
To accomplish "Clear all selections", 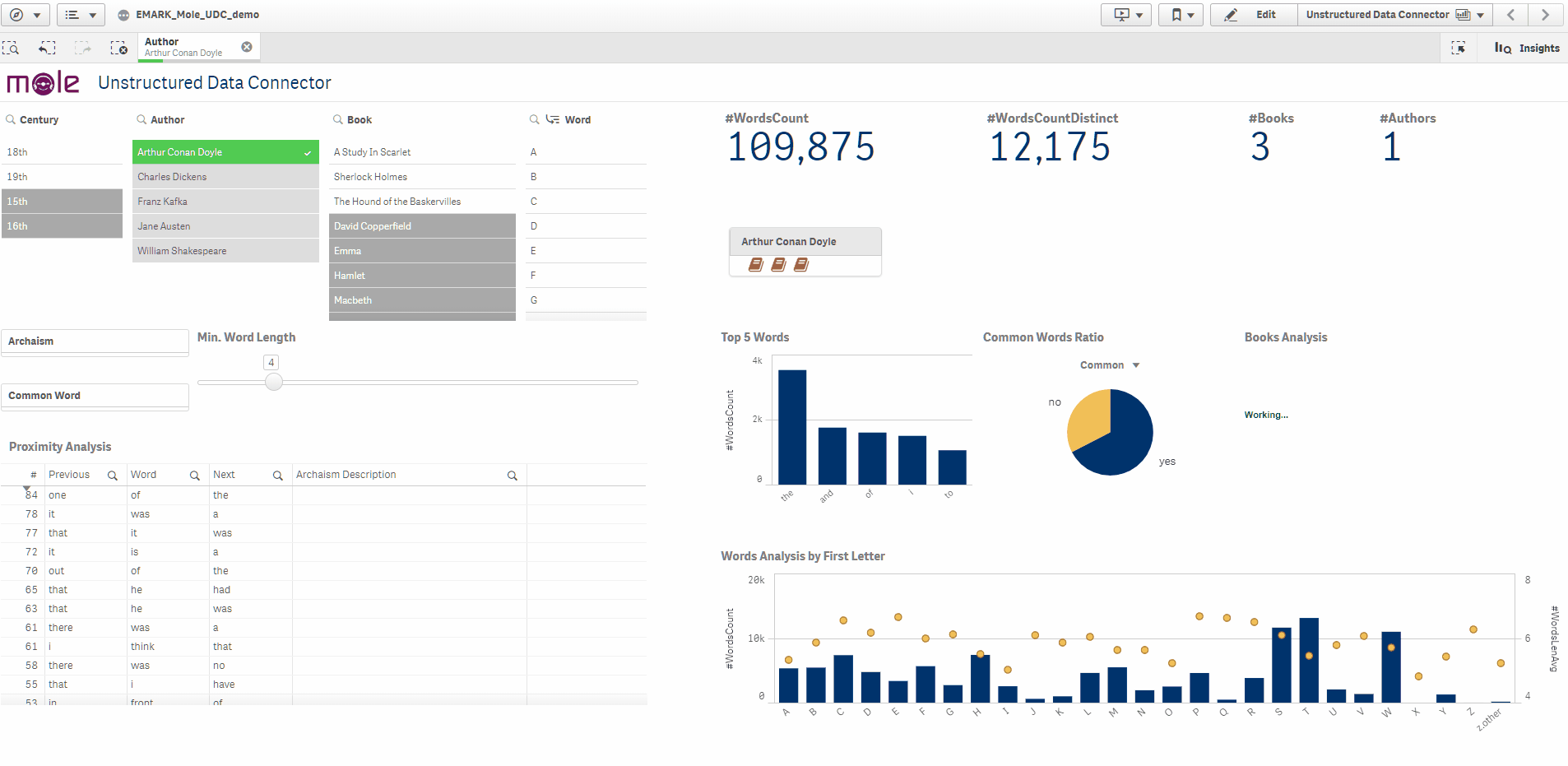I will 119,48.
